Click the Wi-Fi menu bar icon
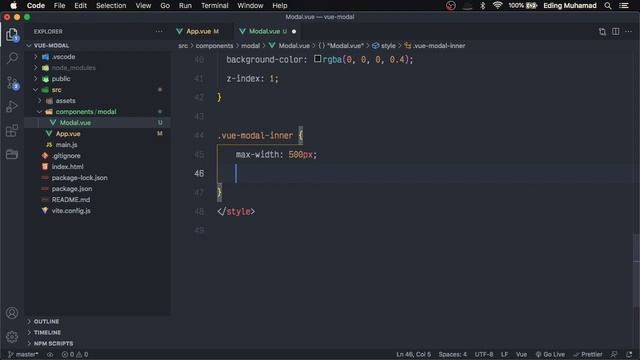 pos(497,6)
